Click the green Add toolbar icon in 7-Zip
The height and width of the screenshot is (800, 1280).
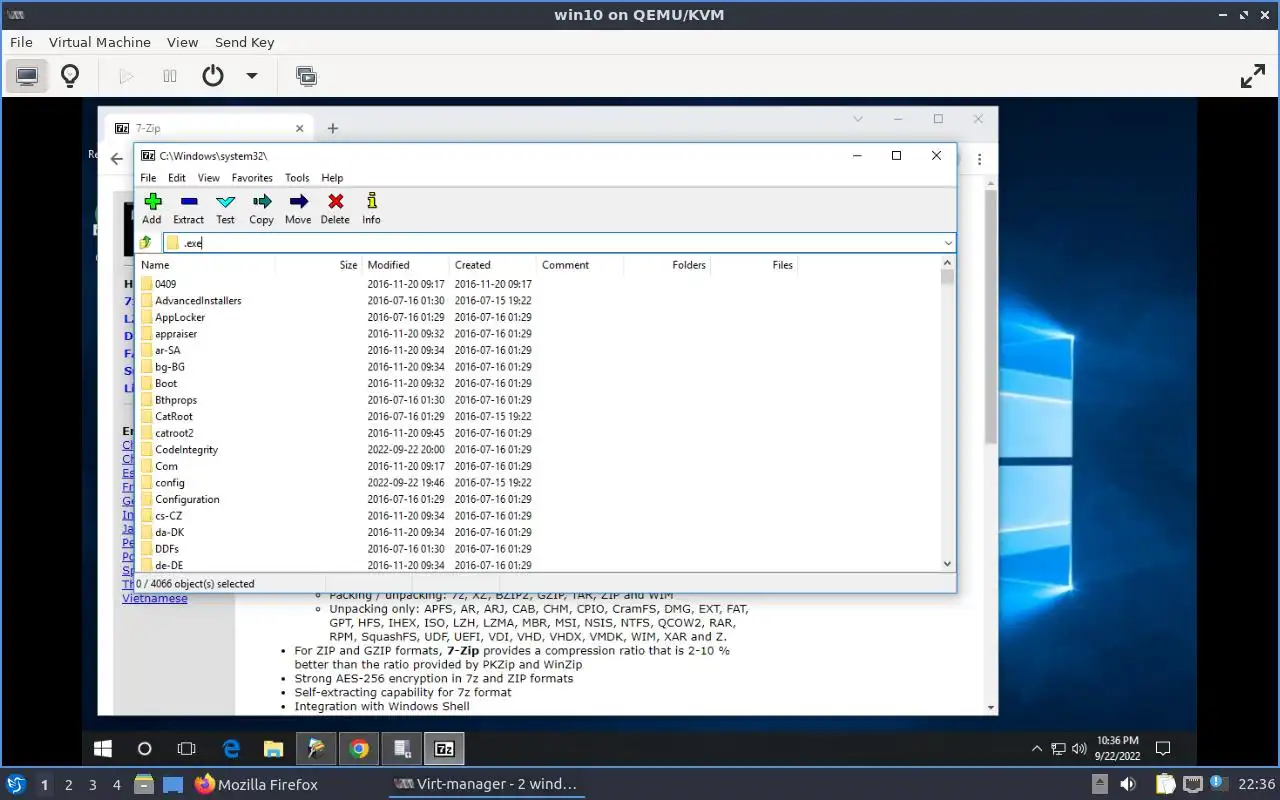[x=152, y=202]
